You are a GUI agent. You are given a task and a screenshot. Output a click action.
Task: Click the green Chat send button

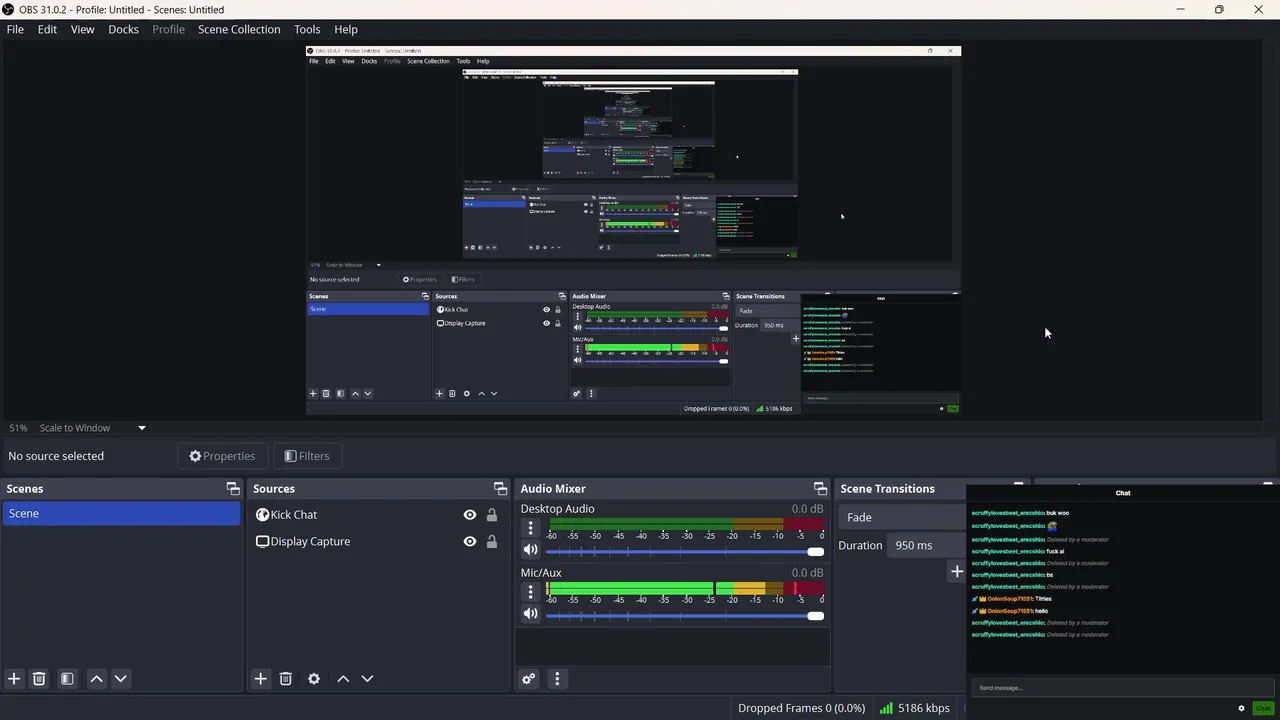click(x=1263, y=708)
